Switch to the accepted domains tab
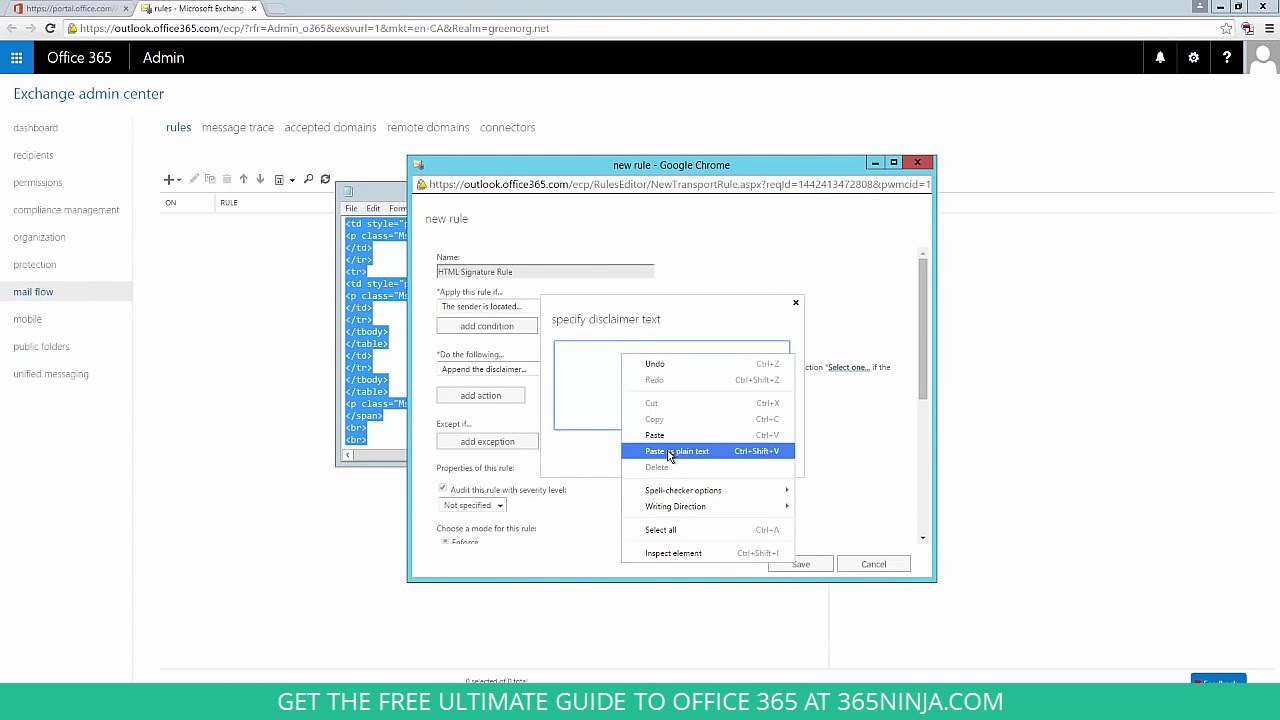Screen dimensions: 1280x720 pyautogui.click(x=330, y=127)
